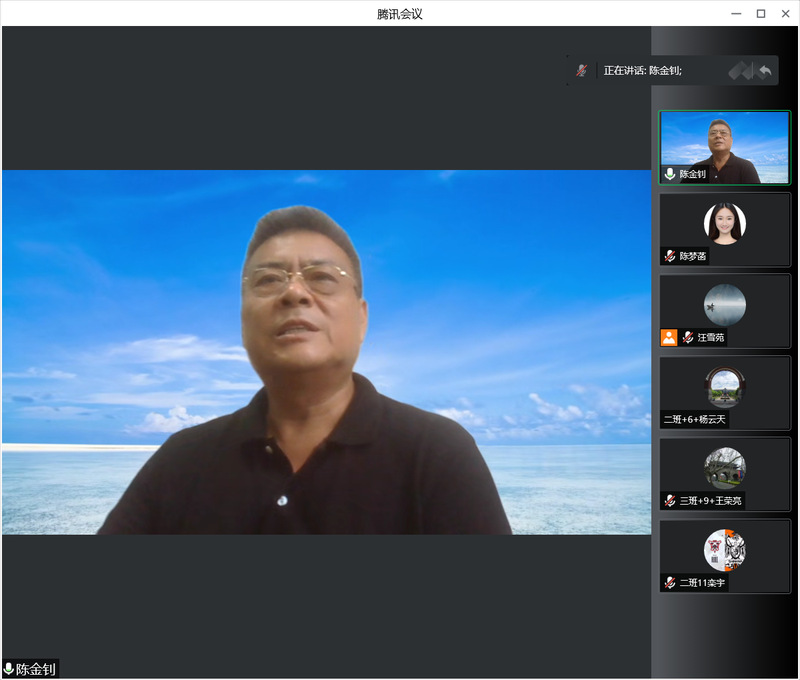Click the layout switch icon in floating toolbar

740,71
